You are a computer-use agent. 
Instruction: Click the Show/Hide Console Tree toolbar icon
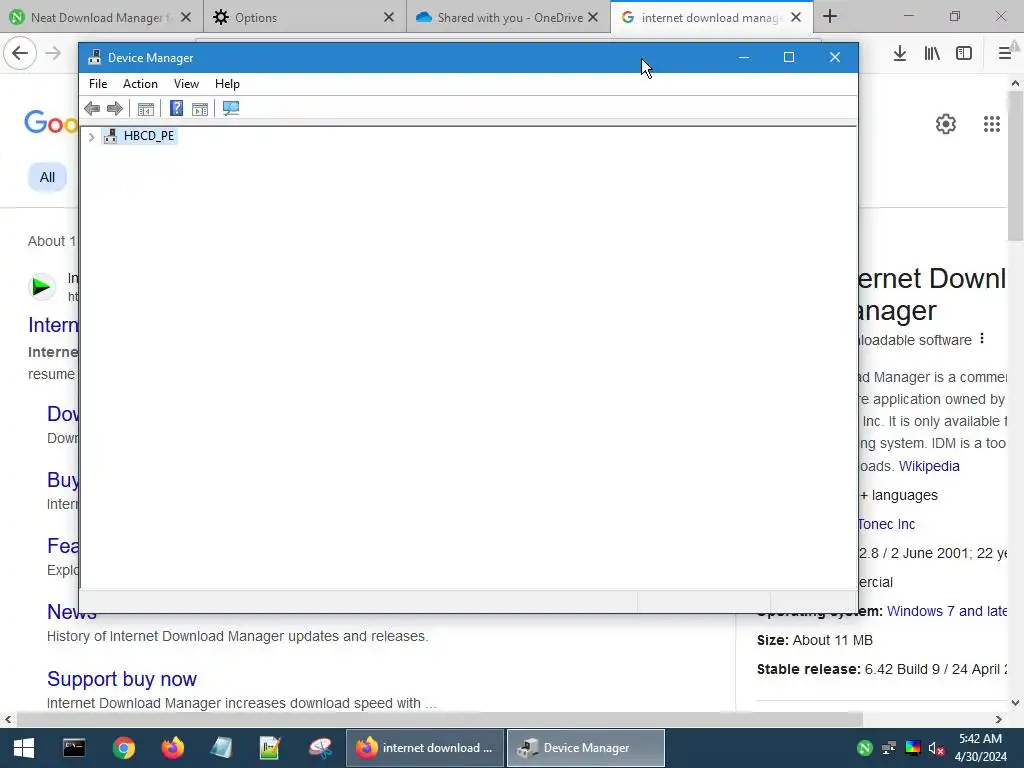(146, 108)
